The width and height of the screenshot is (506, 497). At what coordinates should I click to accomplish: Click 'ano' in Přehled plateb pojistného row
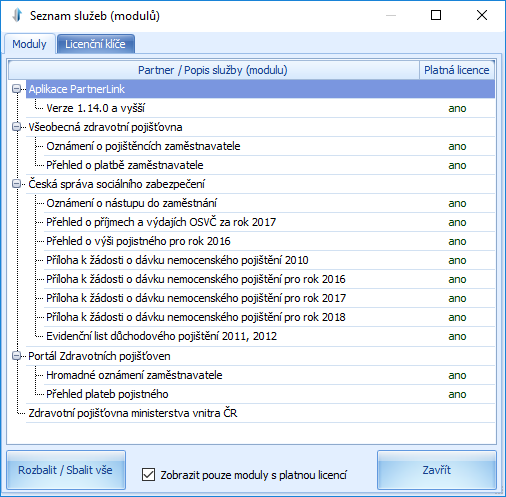click(457, 394)
